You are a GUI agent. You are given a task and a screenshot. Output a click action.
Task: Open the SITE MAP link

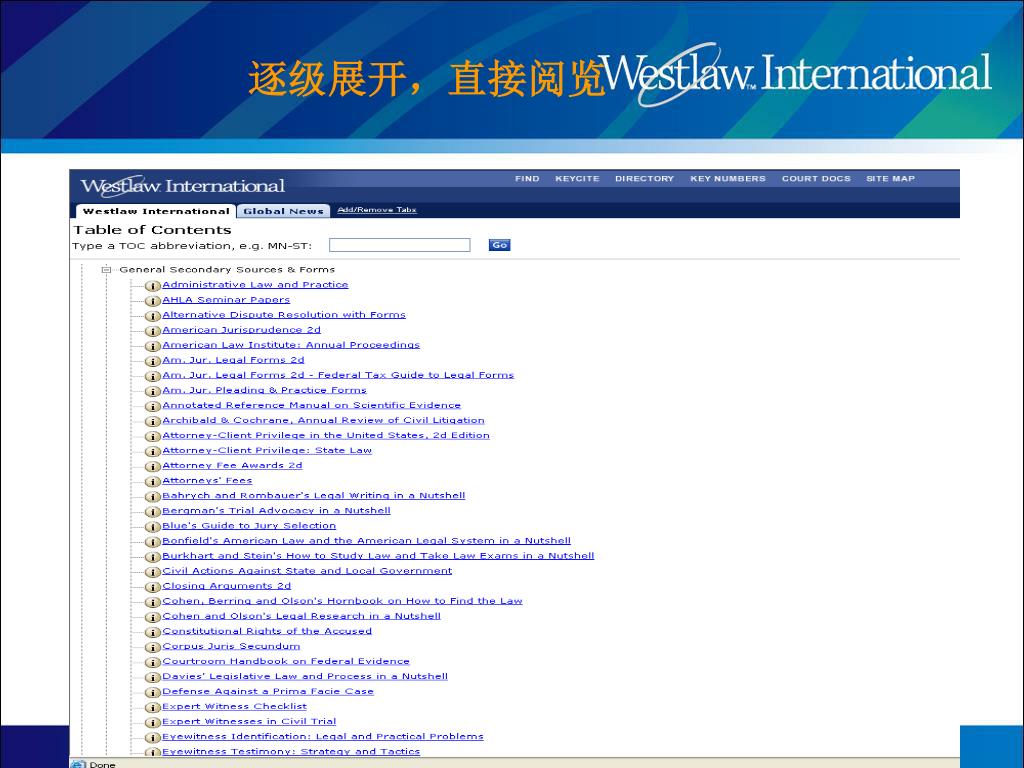tap(890, 179)
